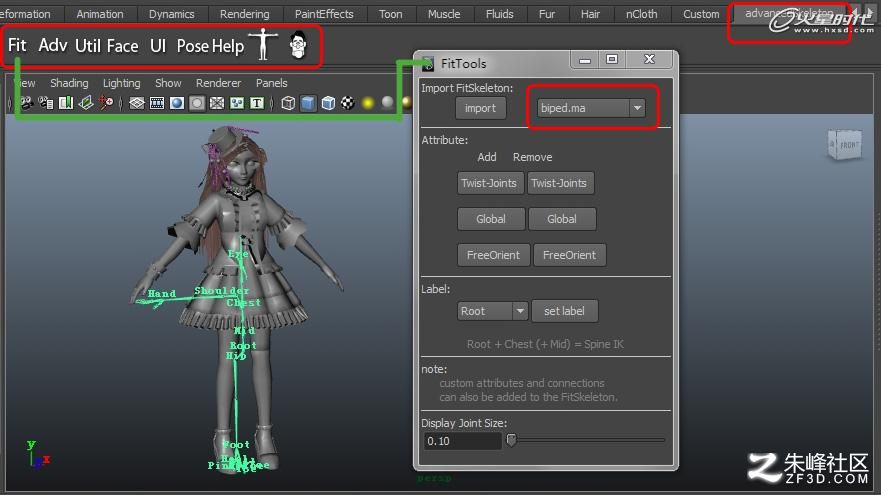Image resolution: width=881 pixels, height=495 pixels.
Task: Enable Smooth Shade All blue cube
Action: pos(308,103)
